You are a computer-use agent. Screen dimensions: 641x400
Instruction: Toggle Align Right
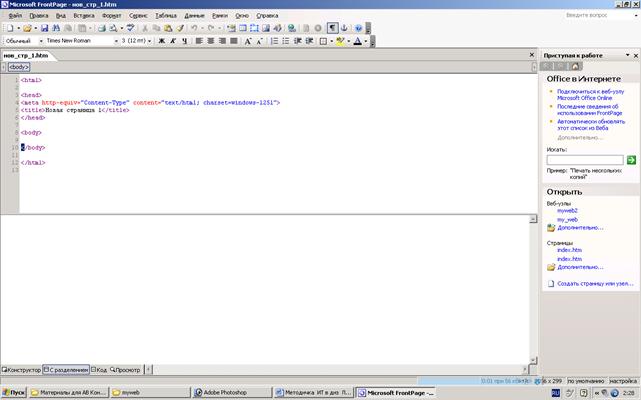point(222,41)
